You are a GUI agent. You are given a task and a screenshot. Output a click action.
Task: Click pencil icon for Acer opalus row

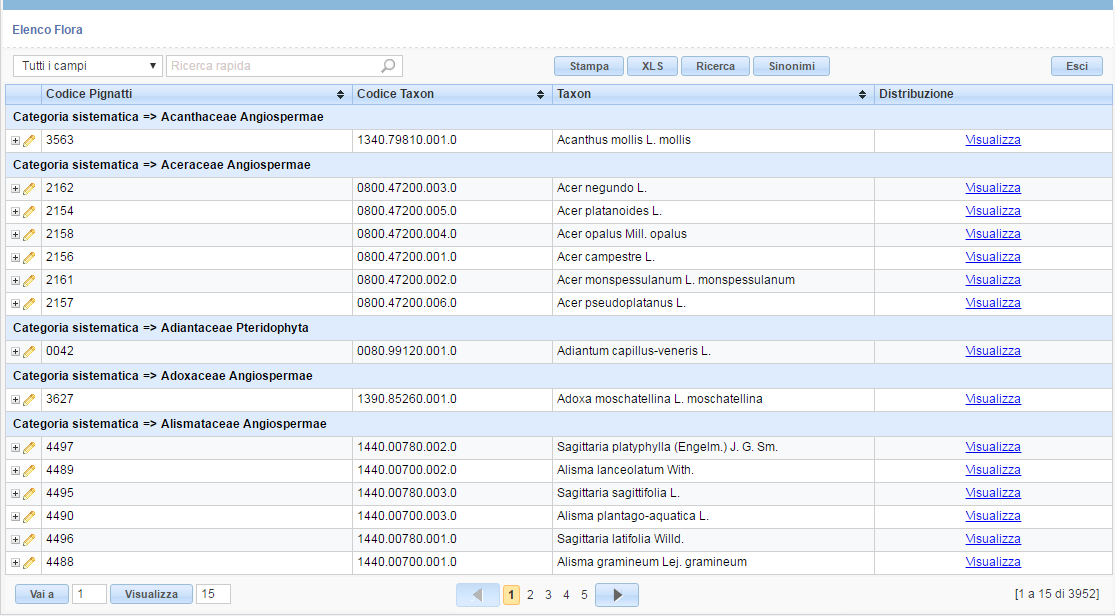point(29,234)
